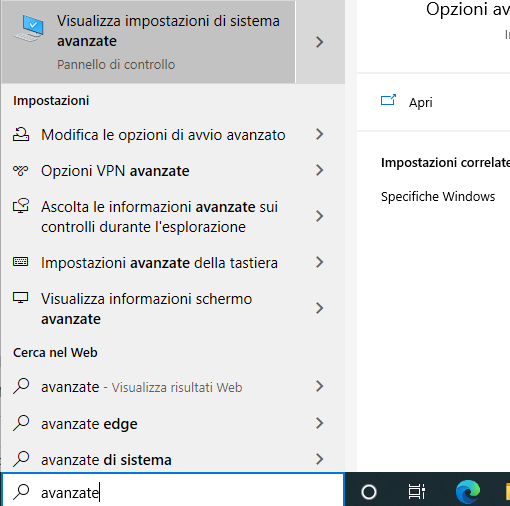The image size is (510, 506).
Task: Launch Microsoft Edge from the taskbar
Action: pyautogui.click(x=468, y=491)
